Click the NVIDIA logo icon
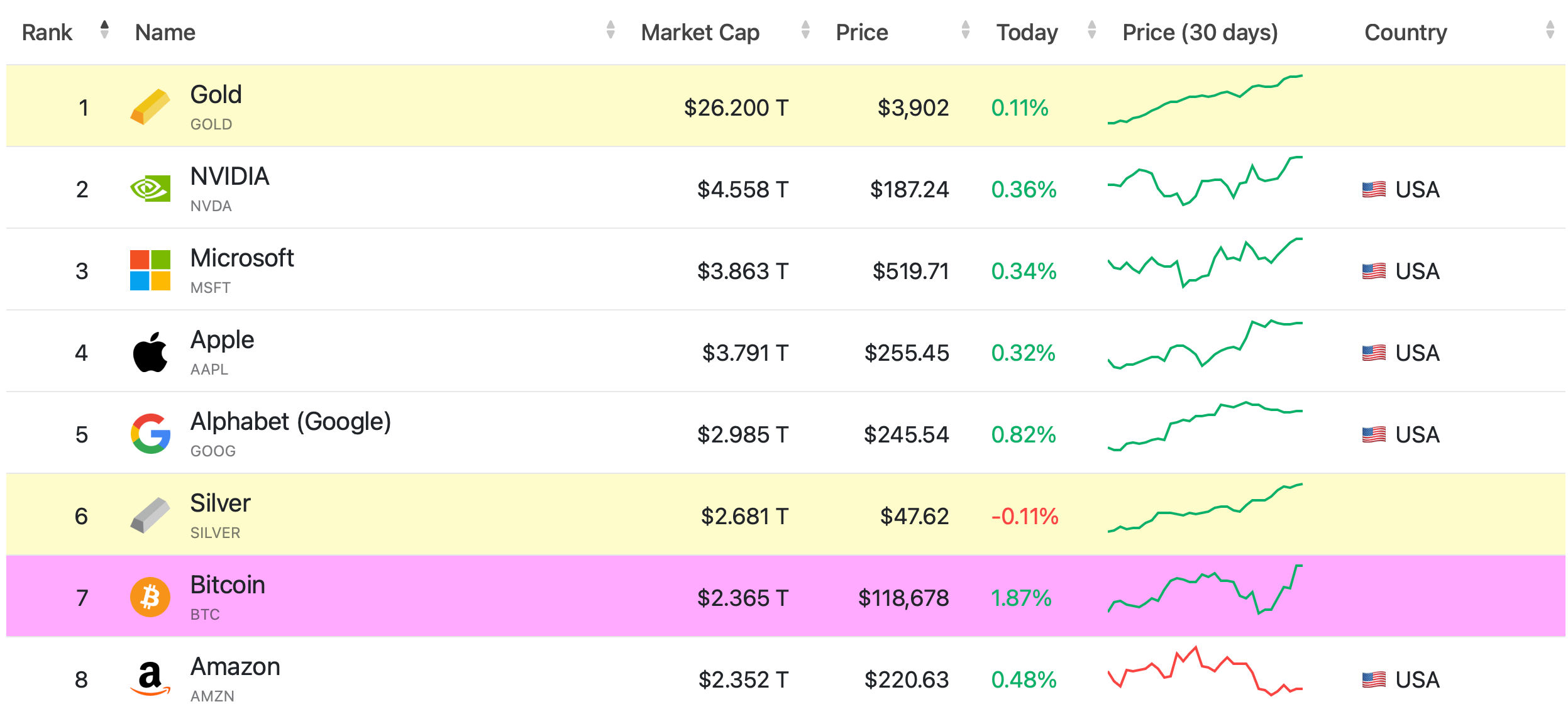Viewport: 1568px width, 714px height. point(150,189)
